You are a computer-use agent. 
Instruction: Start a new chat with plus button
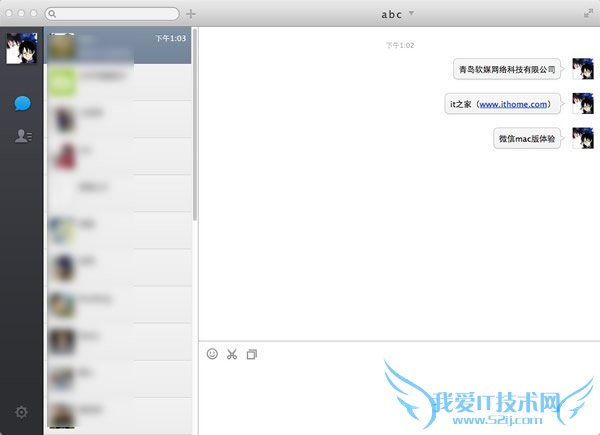[191, 14]
